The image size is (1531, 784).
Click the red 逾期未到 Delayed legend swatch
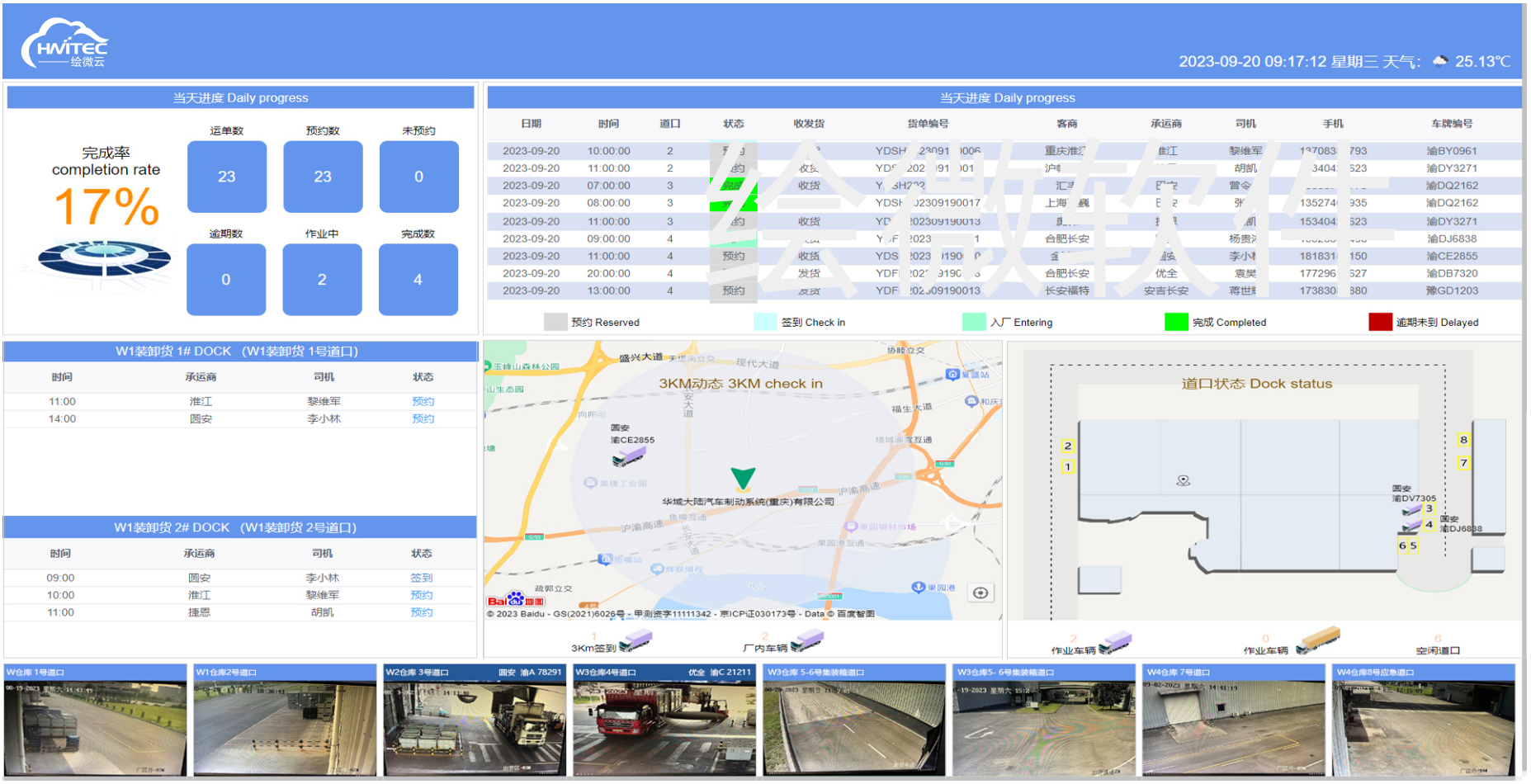pyautogui.click(x=1380, y=322)
